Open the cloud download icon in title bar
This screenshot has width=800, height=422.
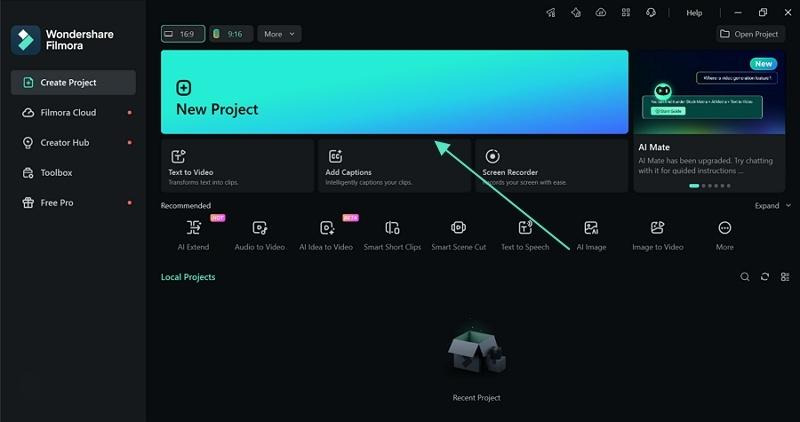coord(601,13)
